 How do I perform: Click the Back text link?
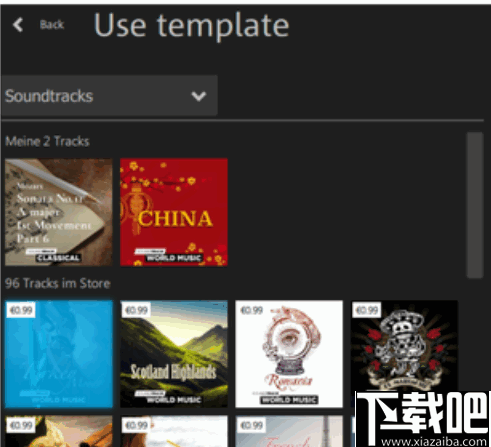point(52,25)
